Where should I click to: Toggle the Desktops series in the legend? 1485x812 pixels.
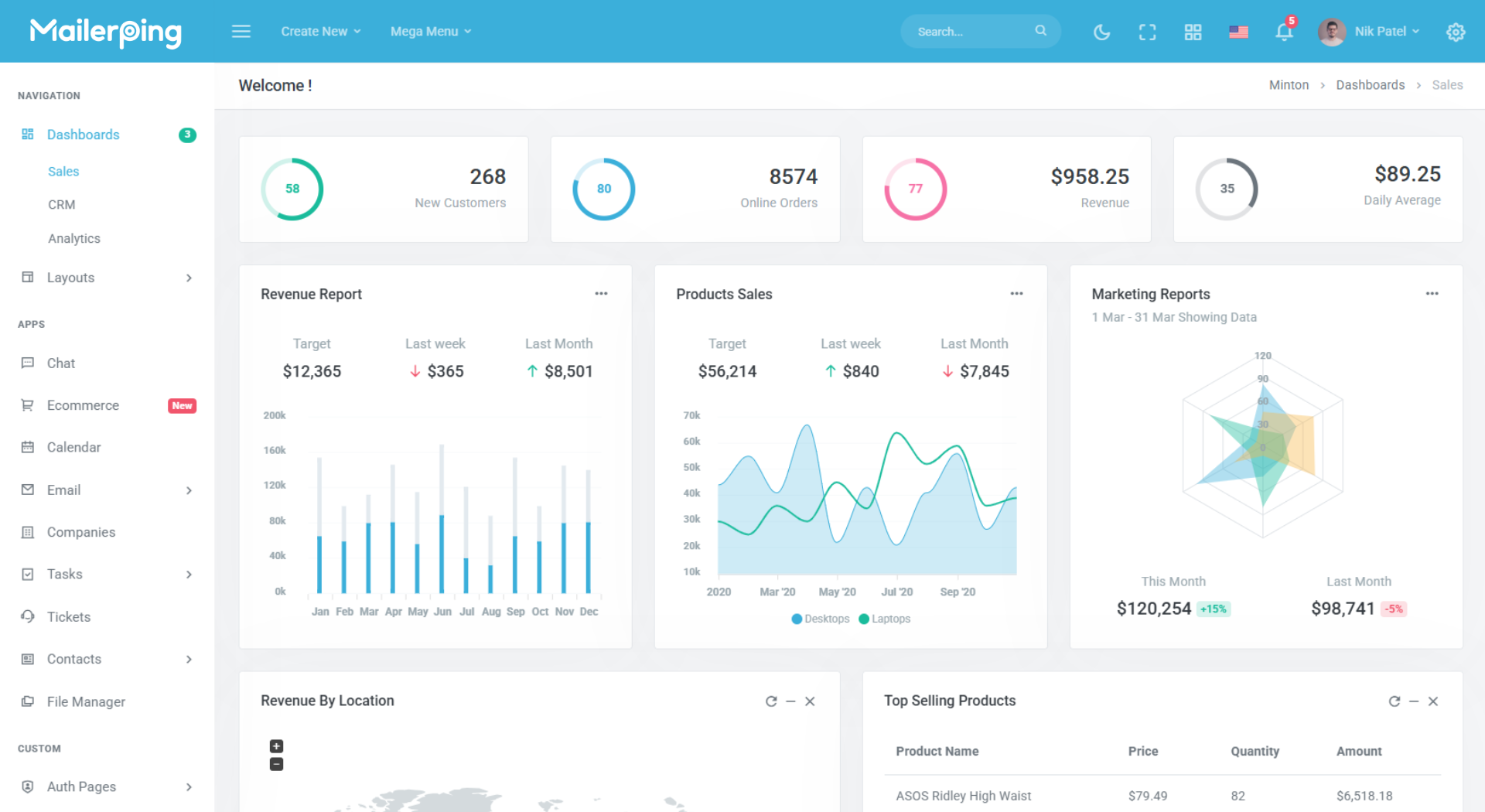pos(821,619)
